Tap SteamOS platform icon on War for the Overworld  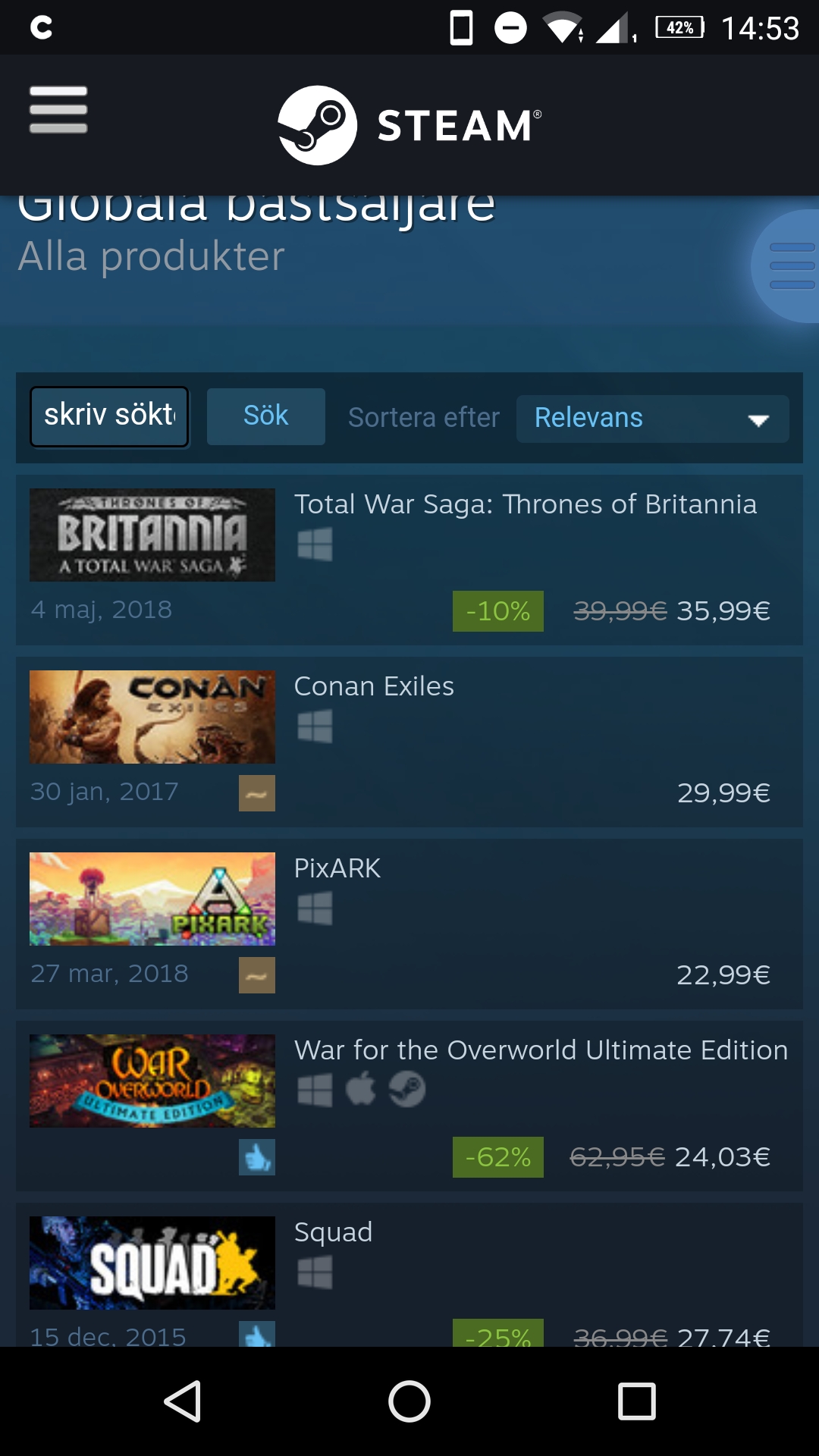pyautogui.click(x=407, y=1090)
